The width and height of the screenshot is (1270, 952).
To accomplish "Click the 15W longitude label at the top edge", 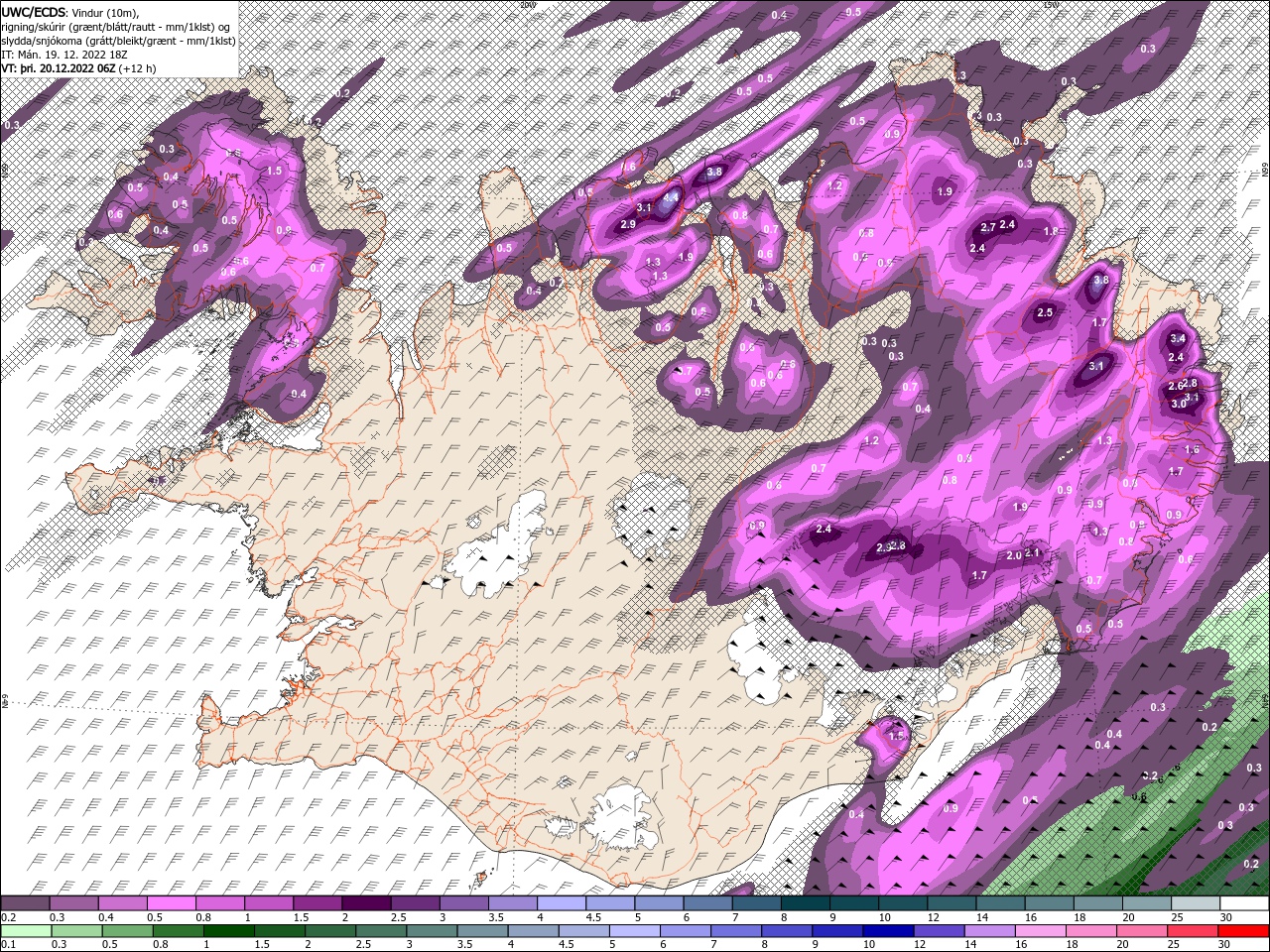I will (x=1051, y=5).
